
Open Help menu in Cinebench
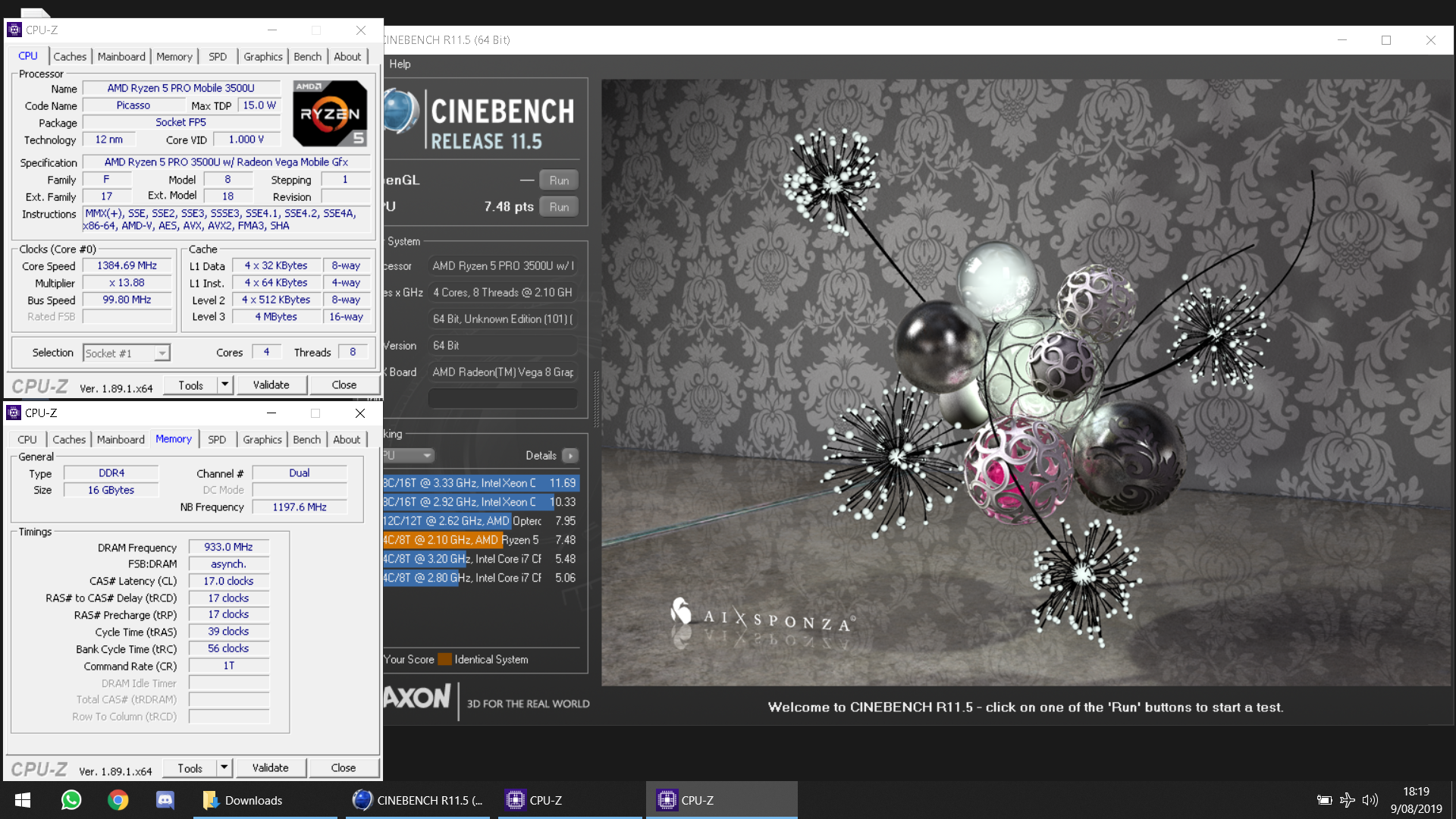click(400, 64)
